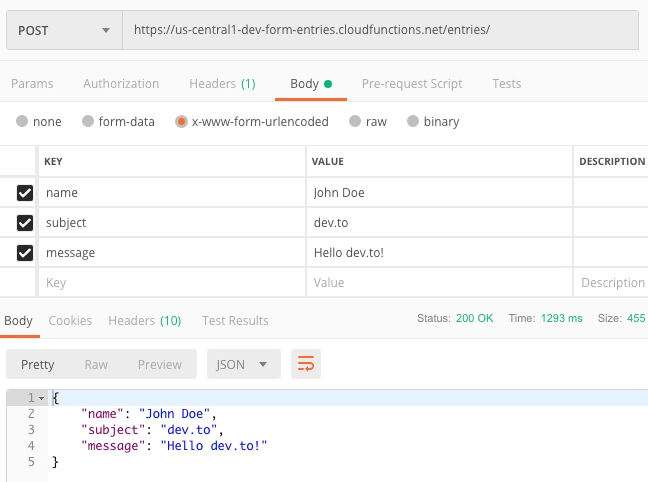This screenshot has height=482, width=648.
Task: Click the closing brace on line 5
Action: pyautogui.click(x=55, y=462)
